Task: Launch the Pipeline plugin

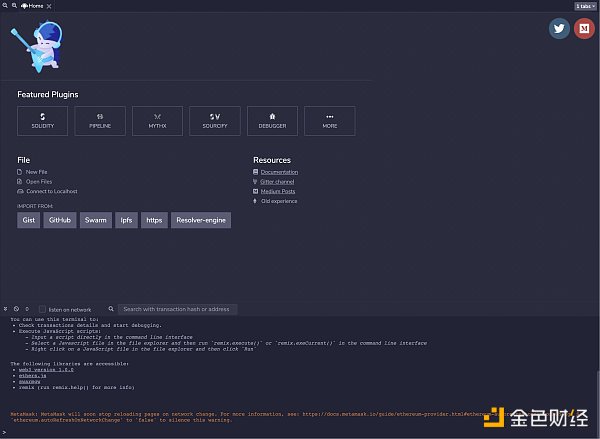Action: click(x=100, y=121)
